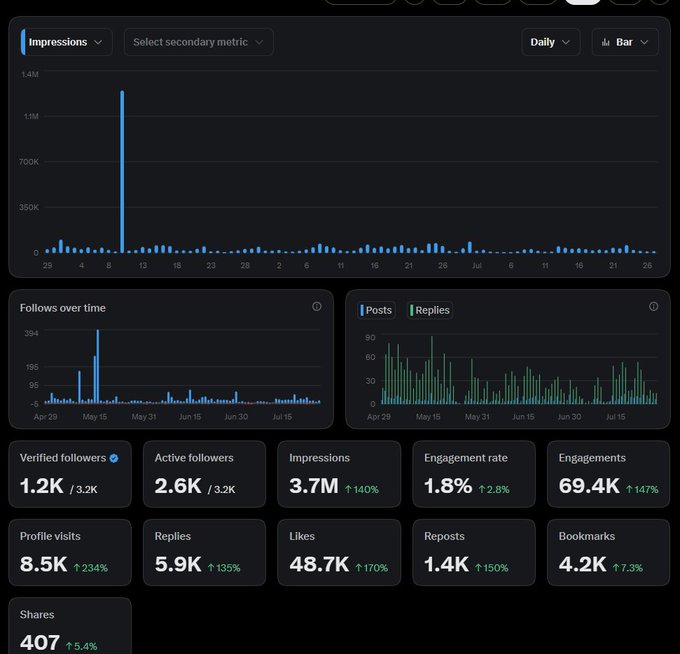Open the Select secondary metric dropdown
The width and height of the screenshot is (680, 654).
pyautogui.click(x=199, y=42)
